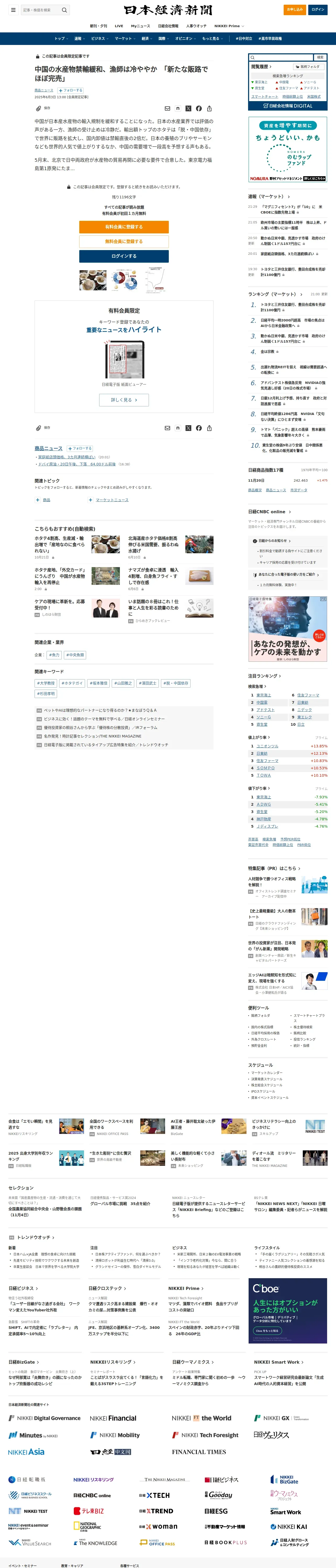This screenshot has width=336, height=1568.
Task: Click the plus icon next to マーケットニュース topic
Action: pyautogui.click(x=90, y=500)
